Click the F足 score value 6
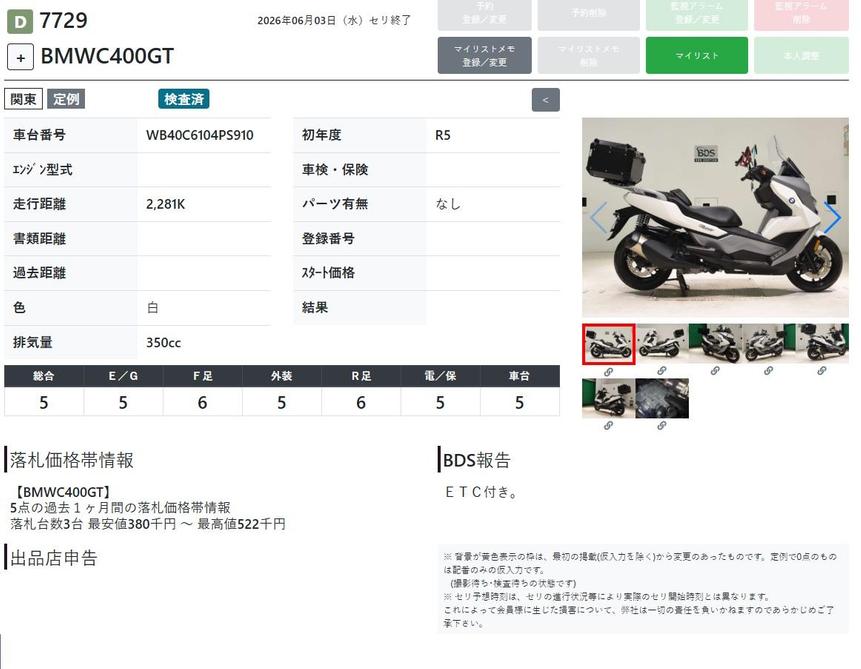Viewport: 861px width, 669px height. [202, 403]
